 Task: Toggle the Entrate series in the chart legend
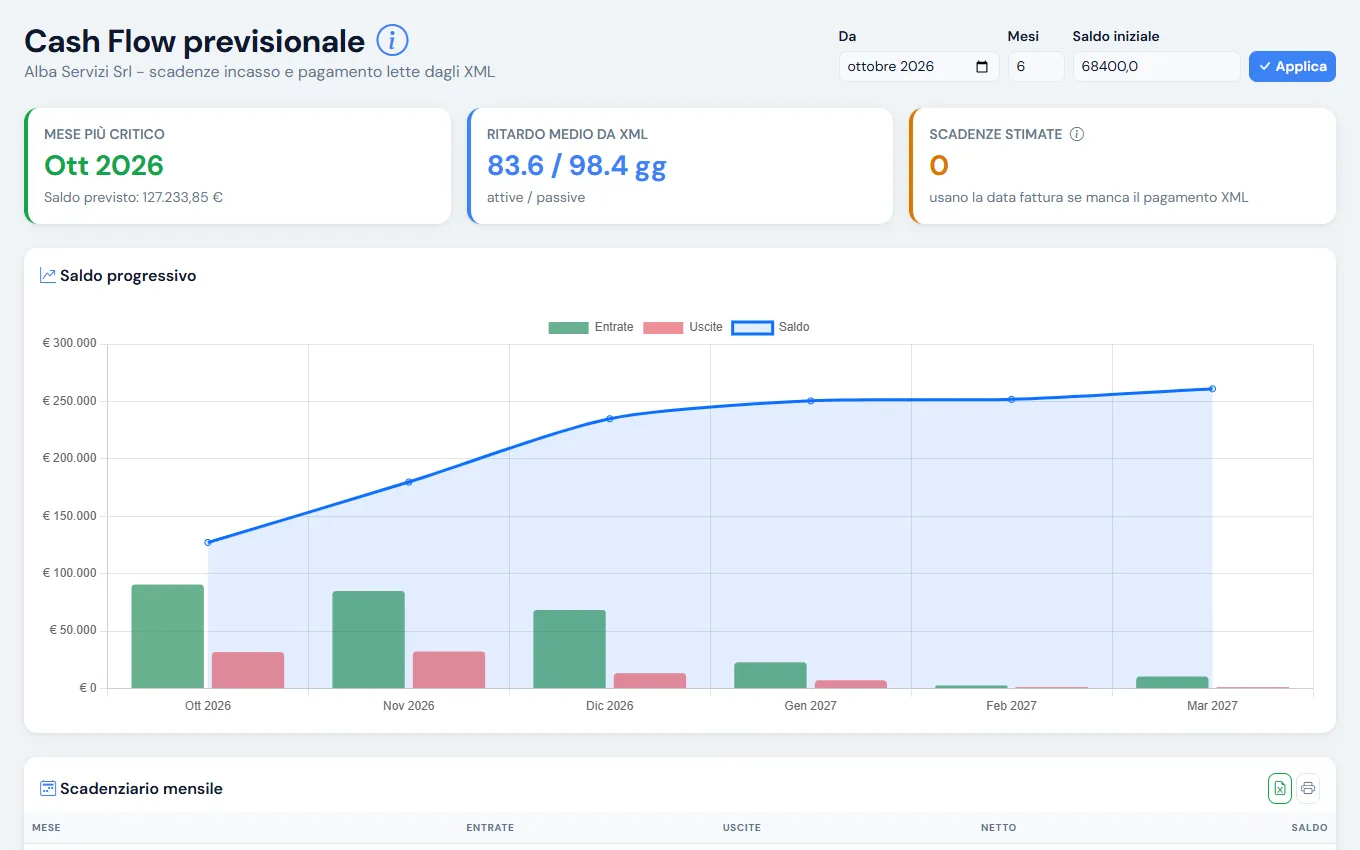click(591, 327)
